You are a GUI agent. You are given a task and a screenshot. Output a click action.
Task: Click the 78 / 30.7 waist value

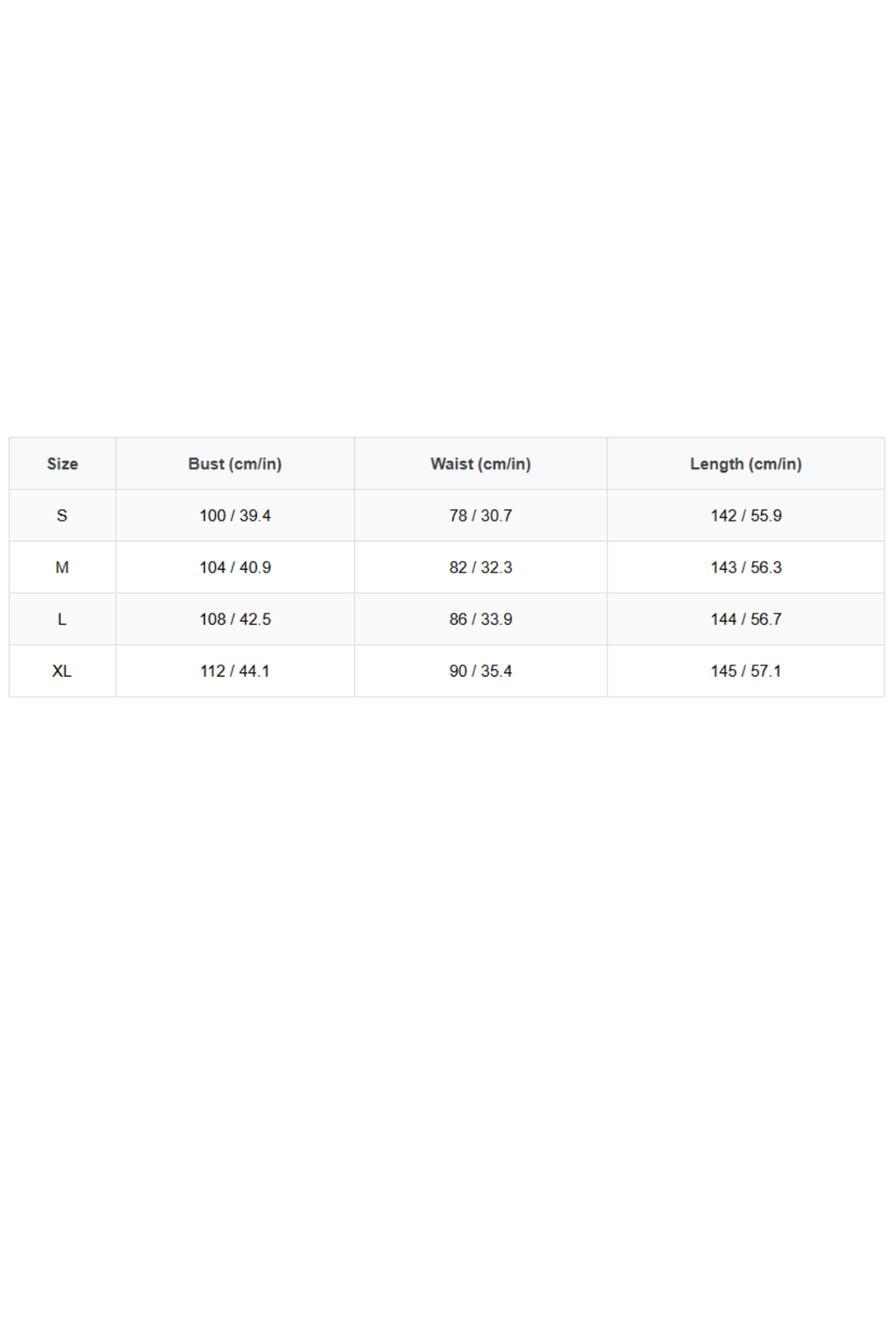pyautogui.click(x=481, y=516)
